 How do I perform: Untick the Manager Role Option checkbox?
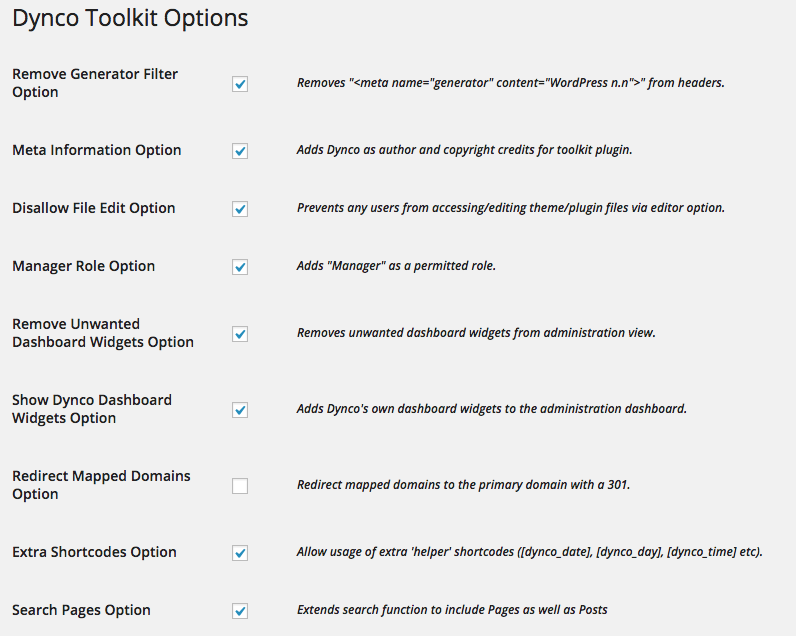240,266
